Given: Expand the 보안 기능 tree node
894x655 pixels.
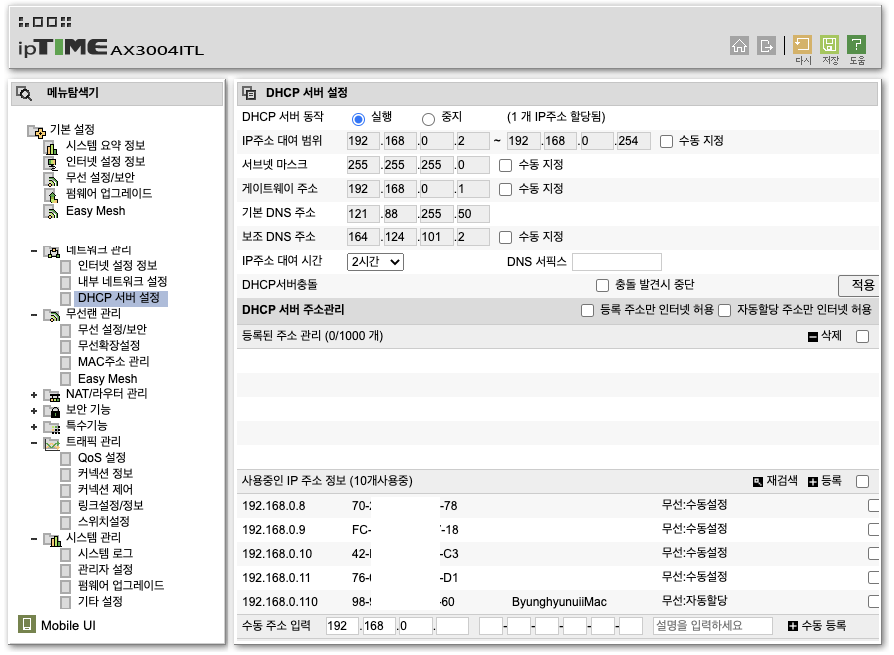Looking at the screenshot, I should click(x=34, y=410).
